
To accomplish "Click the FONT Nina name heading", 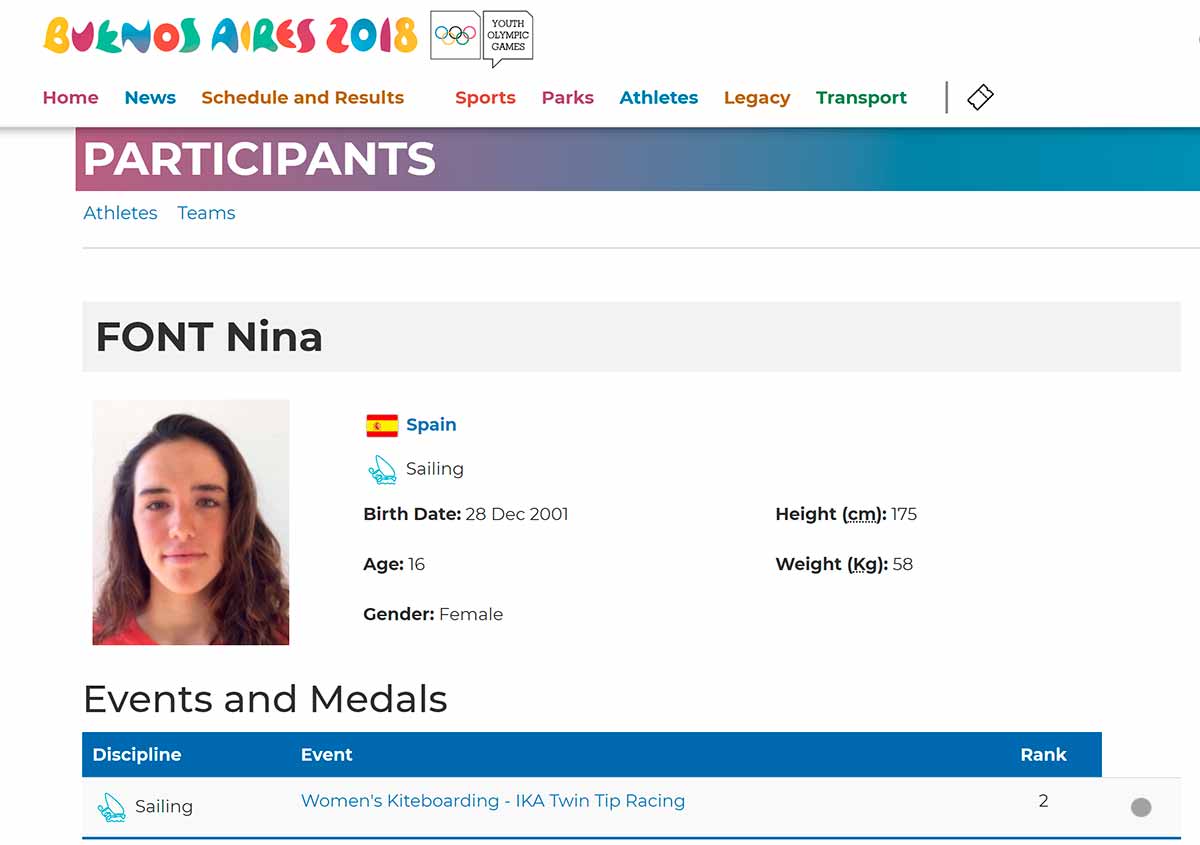I will [x=209, y=337].
